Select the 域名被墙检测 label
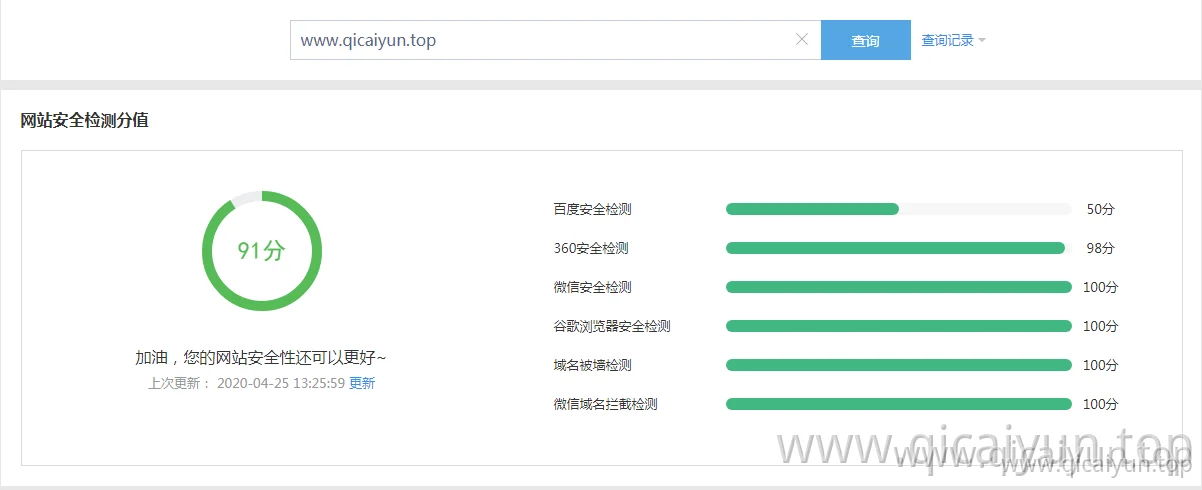The image size is (1202, 490). click(593, 365)
